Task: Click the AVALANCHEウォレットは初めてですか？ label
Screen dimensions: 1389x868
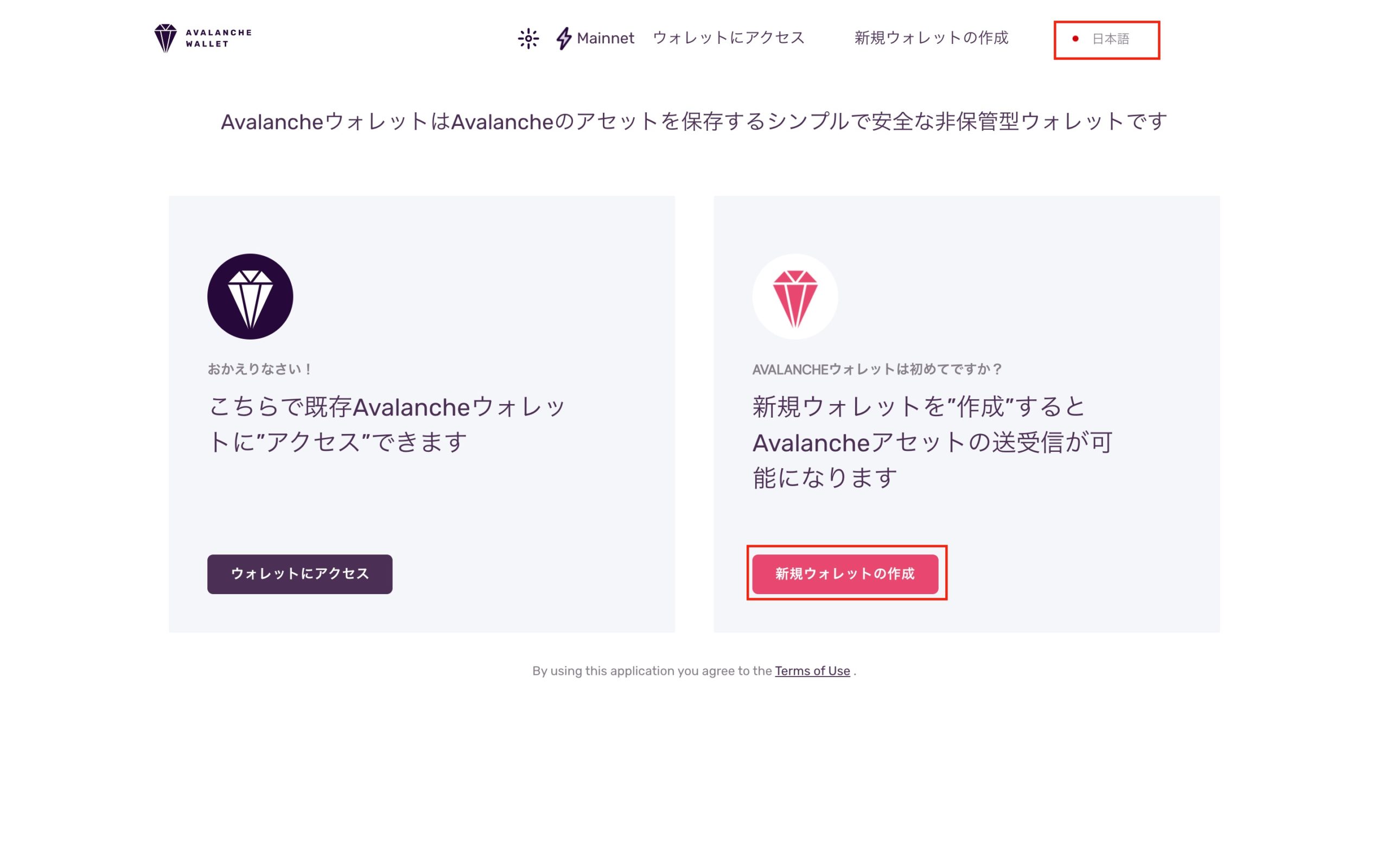Action: point(876,369)
